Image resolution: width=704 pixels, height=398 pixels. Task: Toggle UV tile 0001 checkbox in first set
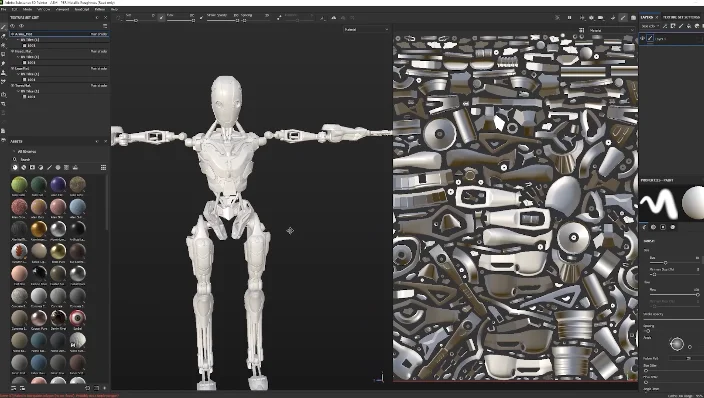(25, 45)
